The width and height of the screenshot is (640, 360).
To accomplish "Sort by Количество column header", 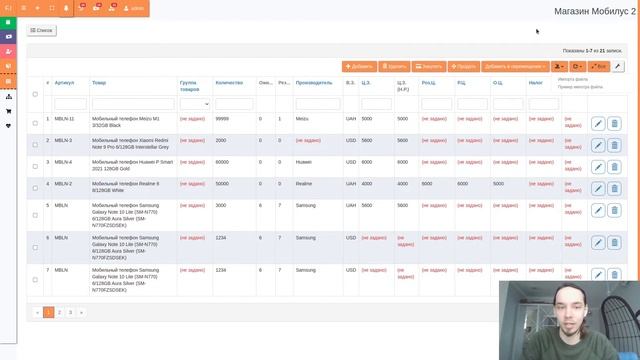I will (229, 83).
